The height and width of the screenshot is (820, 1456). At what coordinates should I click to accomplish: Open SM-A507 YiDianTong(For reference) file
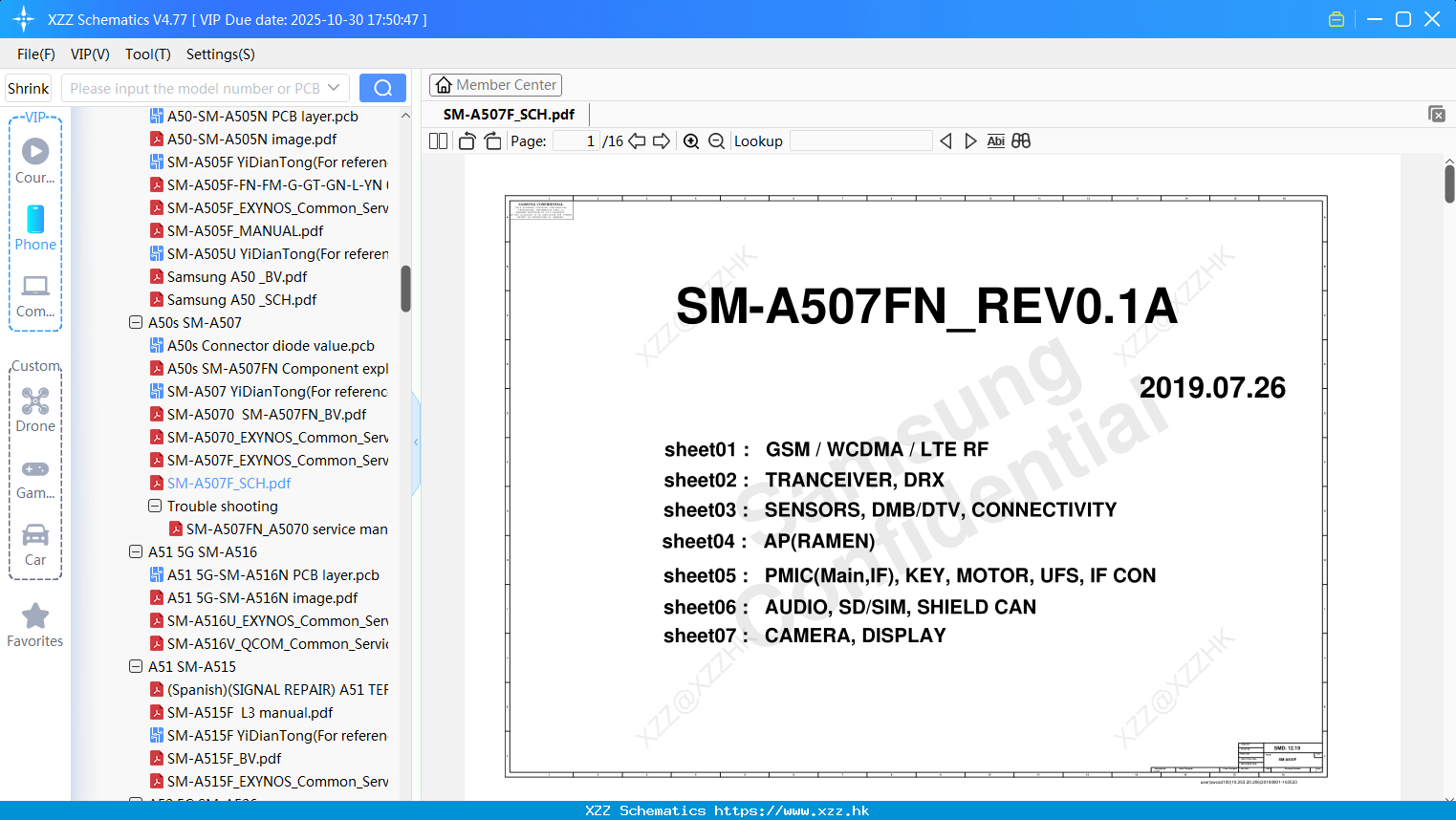tap(269, 392)
